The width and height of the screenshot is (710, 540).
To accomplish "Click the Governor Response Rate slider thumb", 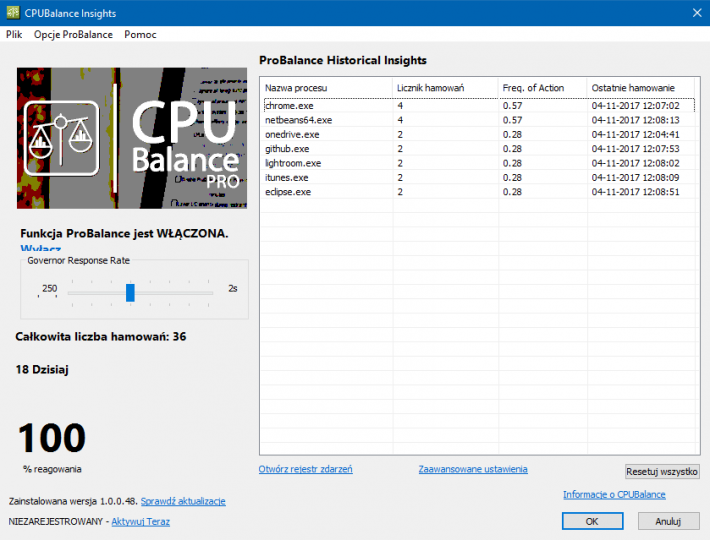I will click(x=130, y=292).
